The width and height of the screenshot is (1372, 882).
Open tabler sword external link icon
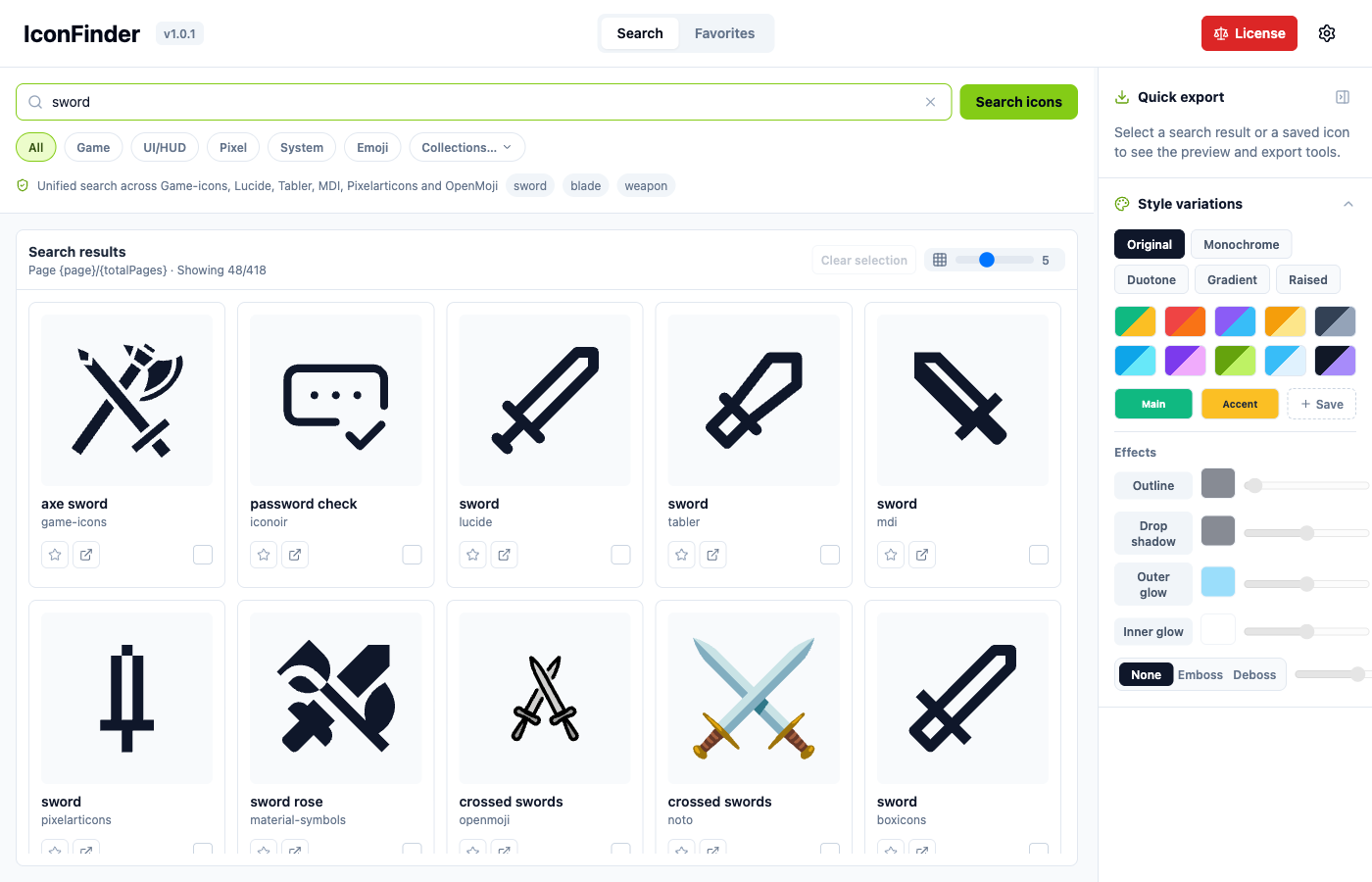[x=713, y=555]
